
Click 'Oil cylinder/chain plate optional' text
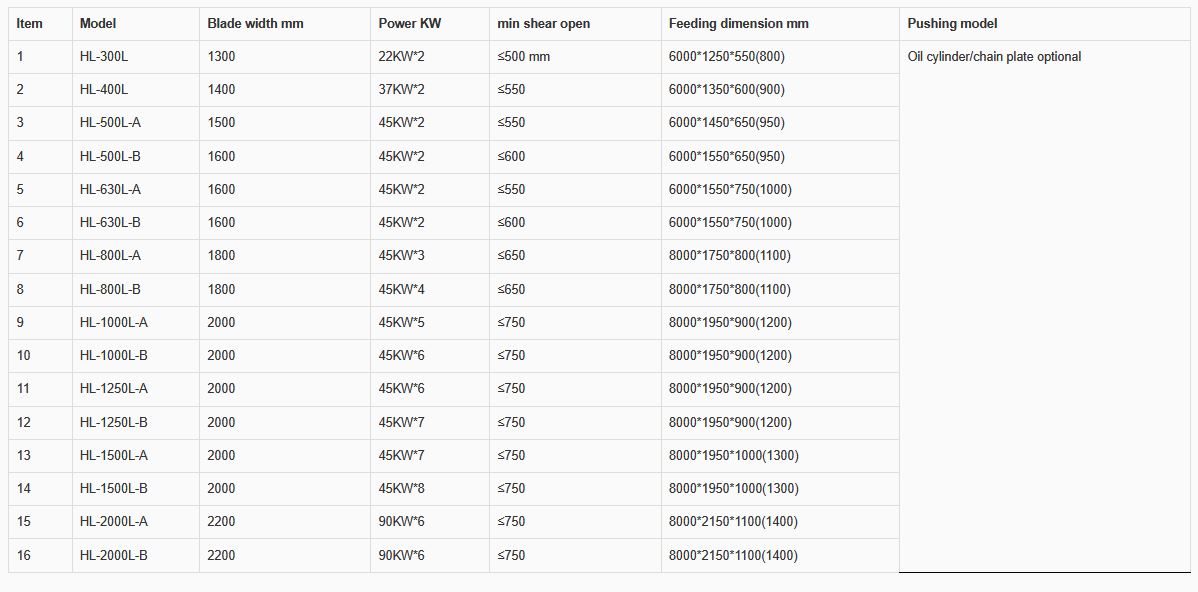(x=994, y=57)
